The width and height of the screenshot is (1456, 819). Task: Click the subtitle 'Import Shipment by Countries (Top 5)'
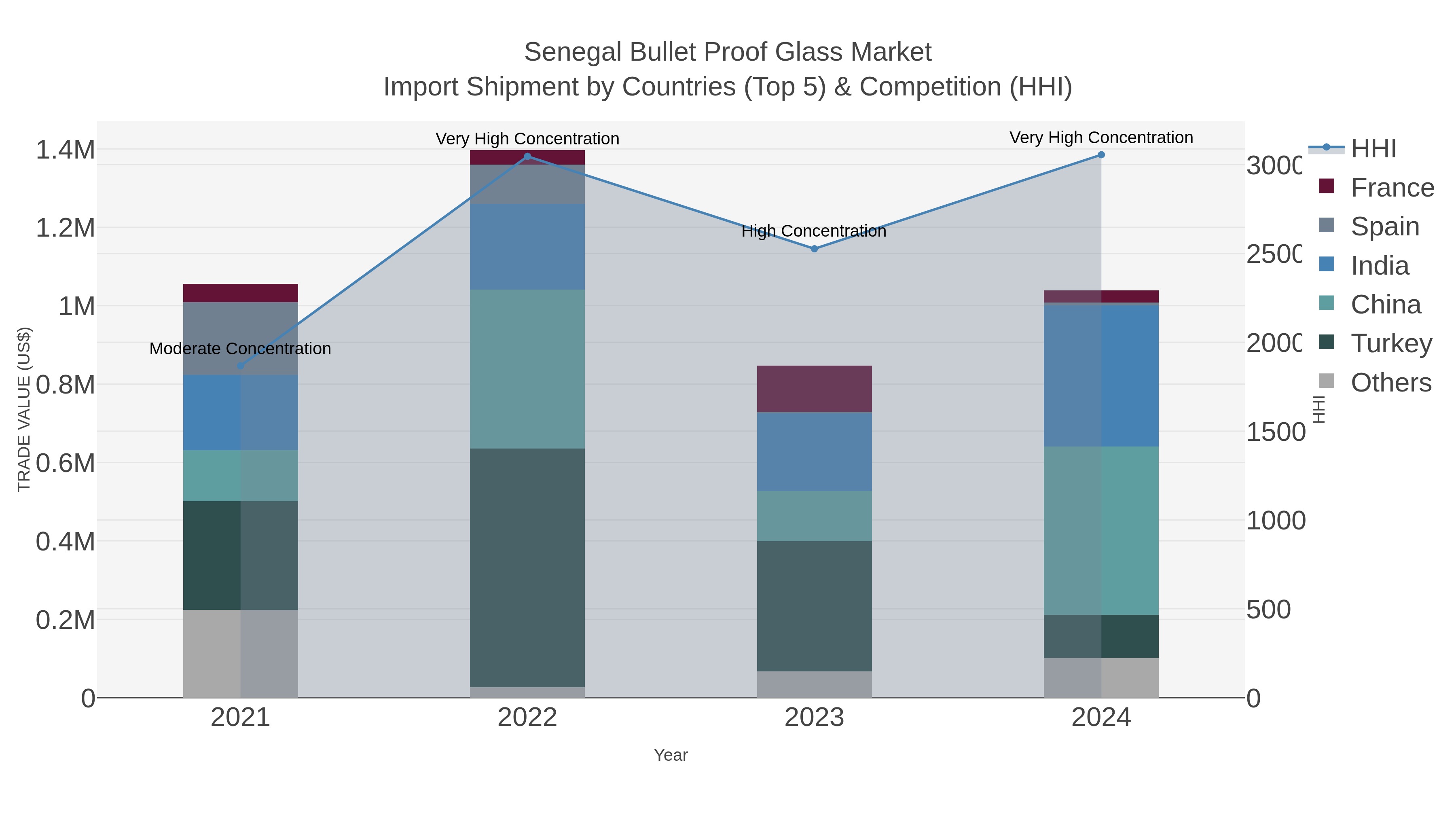click(604, 87)
